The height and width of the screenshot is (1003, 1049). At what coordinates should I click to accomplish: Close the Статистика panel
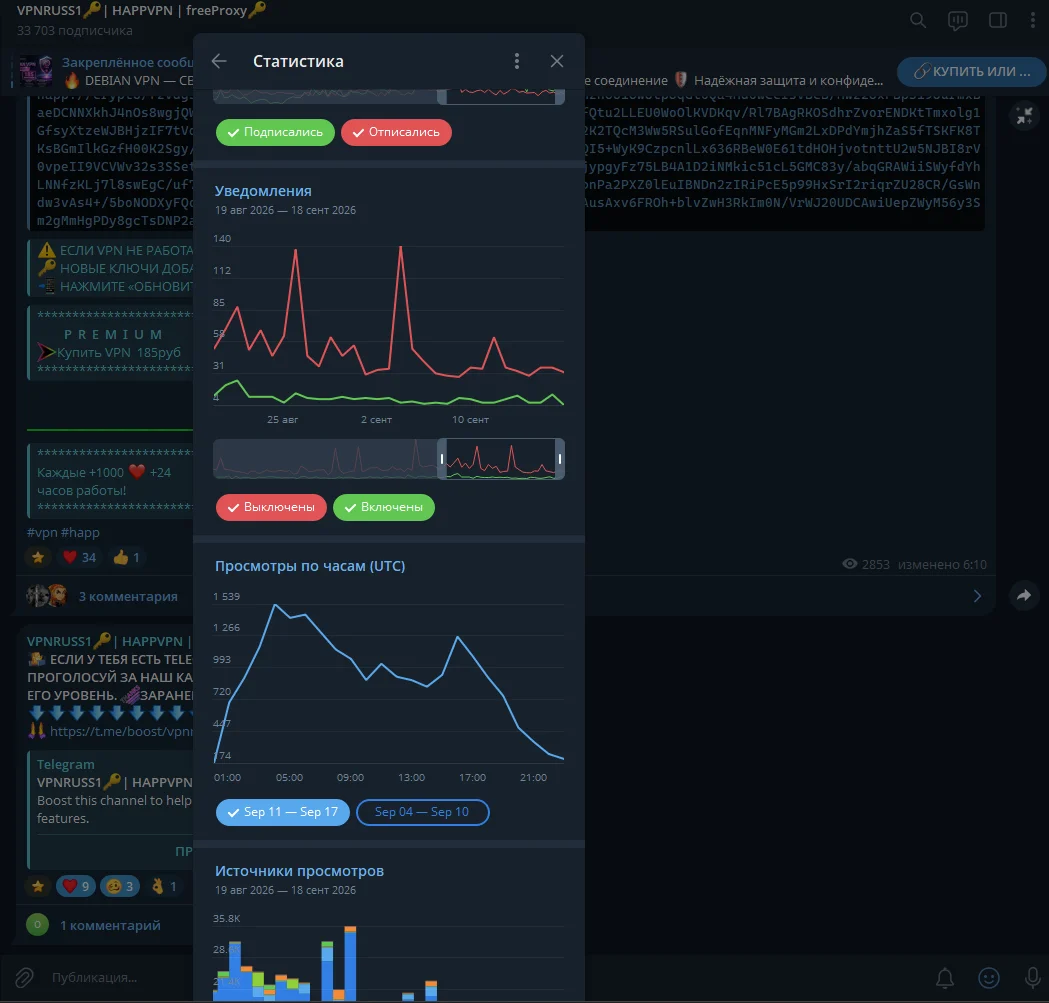point(557,61)
